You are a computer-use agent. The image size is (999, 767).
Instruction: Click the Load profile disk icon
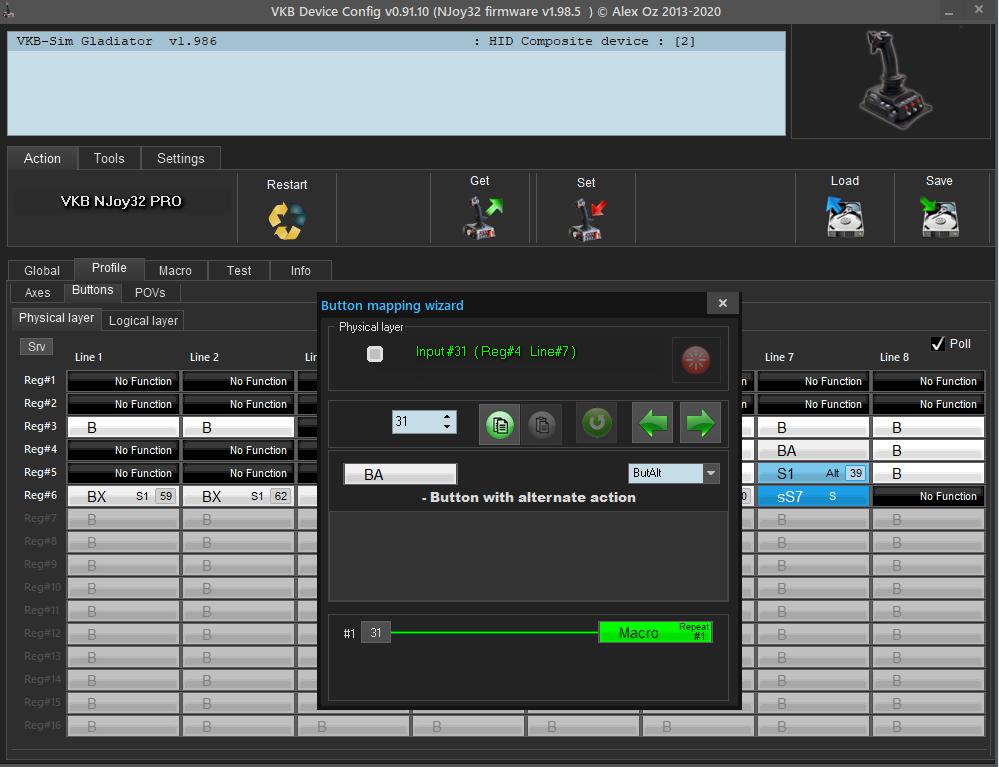[x=845, y=216]
